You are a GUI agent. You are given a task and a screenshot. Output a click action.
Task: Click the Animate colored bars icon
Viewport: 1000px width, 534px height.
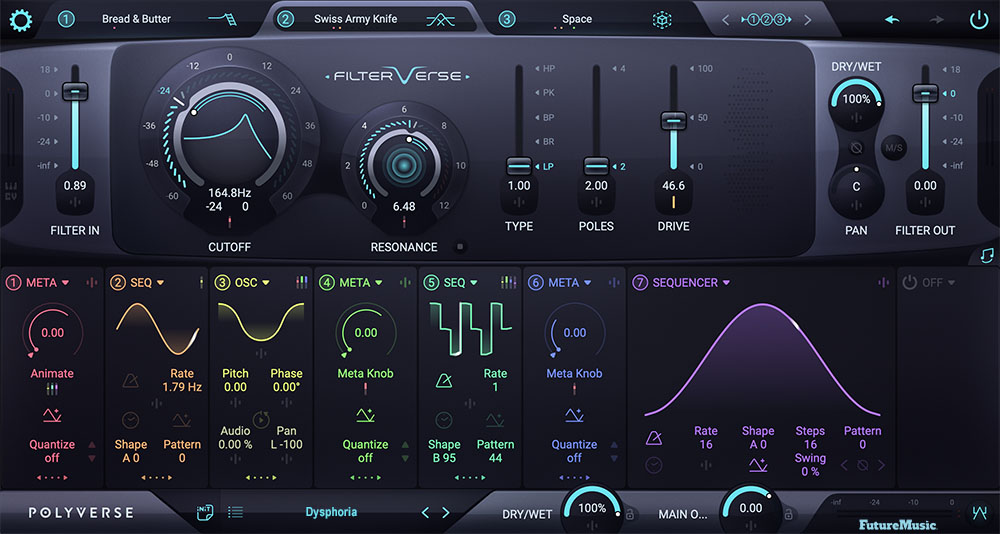point(52,389)
